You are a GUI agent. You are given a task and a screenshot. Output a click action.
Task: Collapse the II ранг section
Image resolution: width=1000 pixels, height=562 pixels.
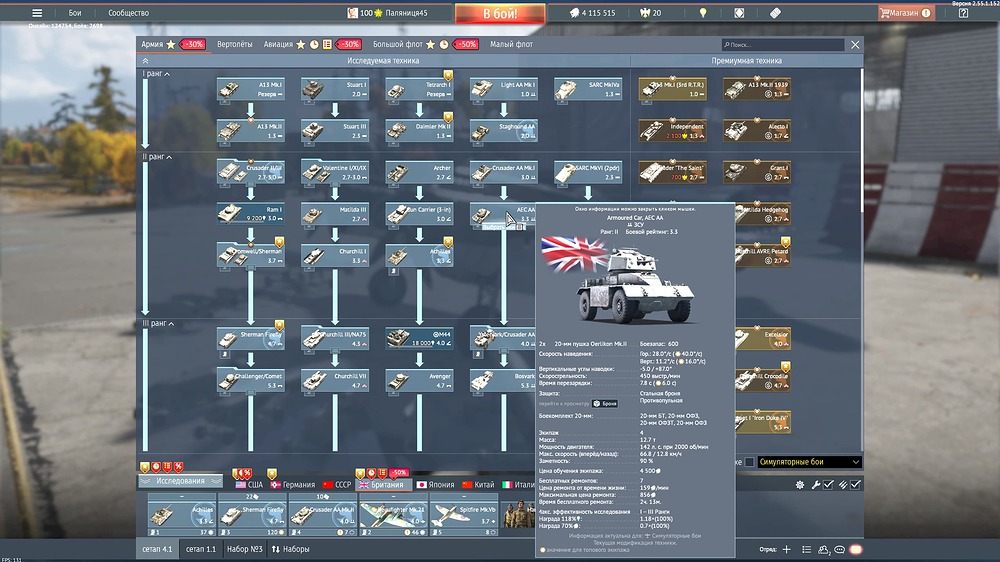tap(157, 157)
